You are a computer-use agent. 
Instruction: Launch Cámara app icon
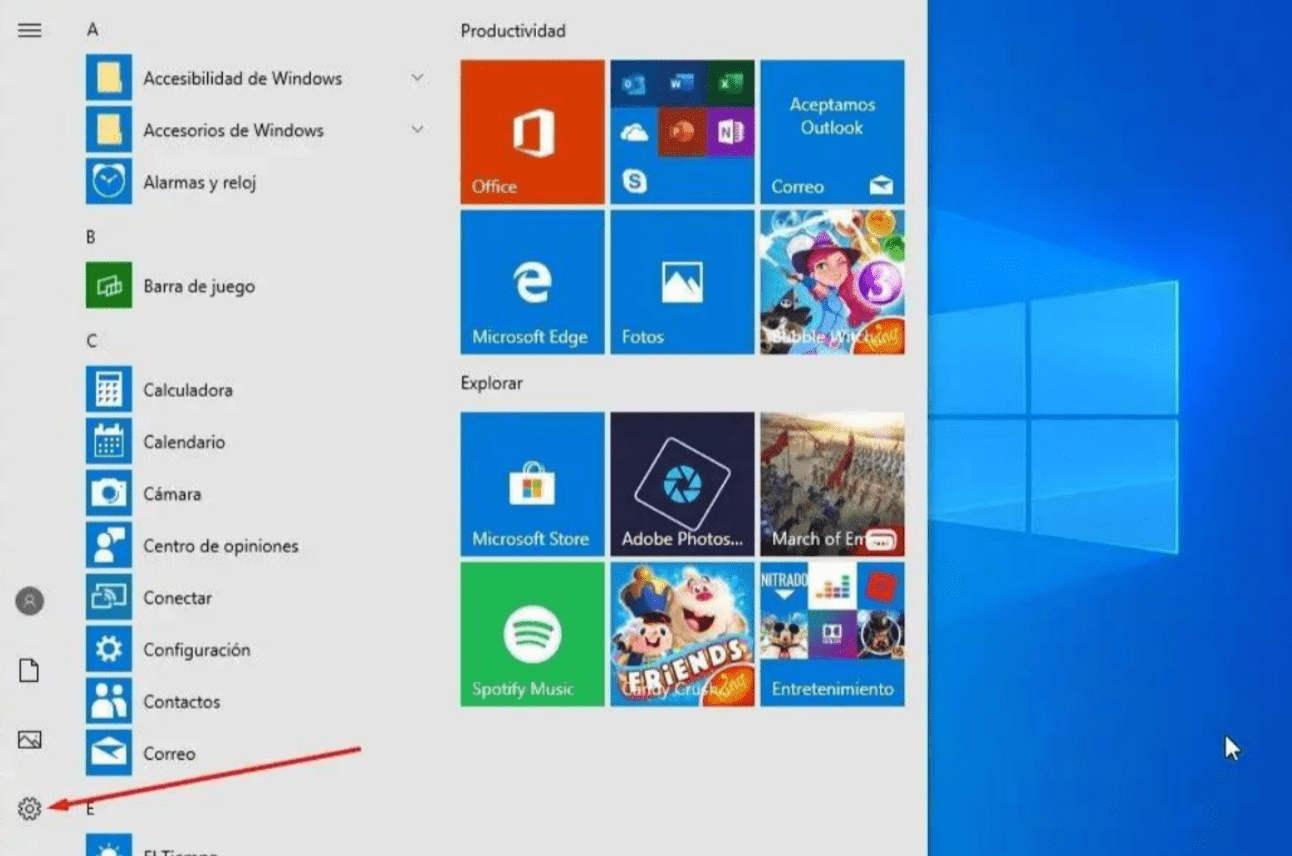(x=109, y=494)
